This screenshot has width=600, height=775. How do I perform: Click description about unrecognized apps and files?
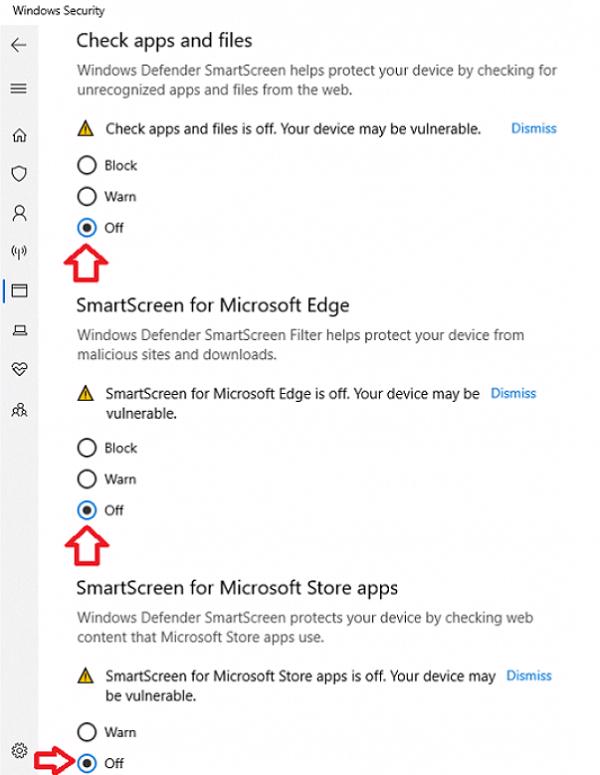[x=317, y=80]
